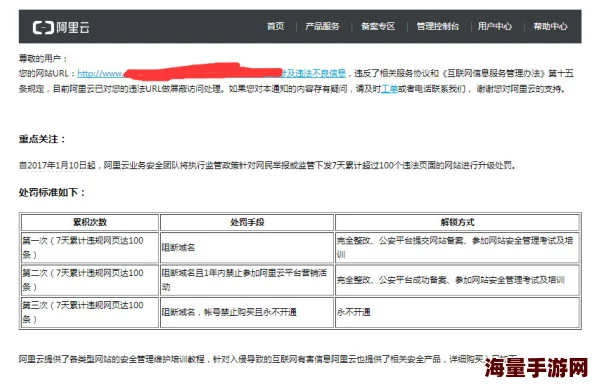Click the 尊敬的用户 greeting text
The image size is (594, 386).
tap(44, 58)
